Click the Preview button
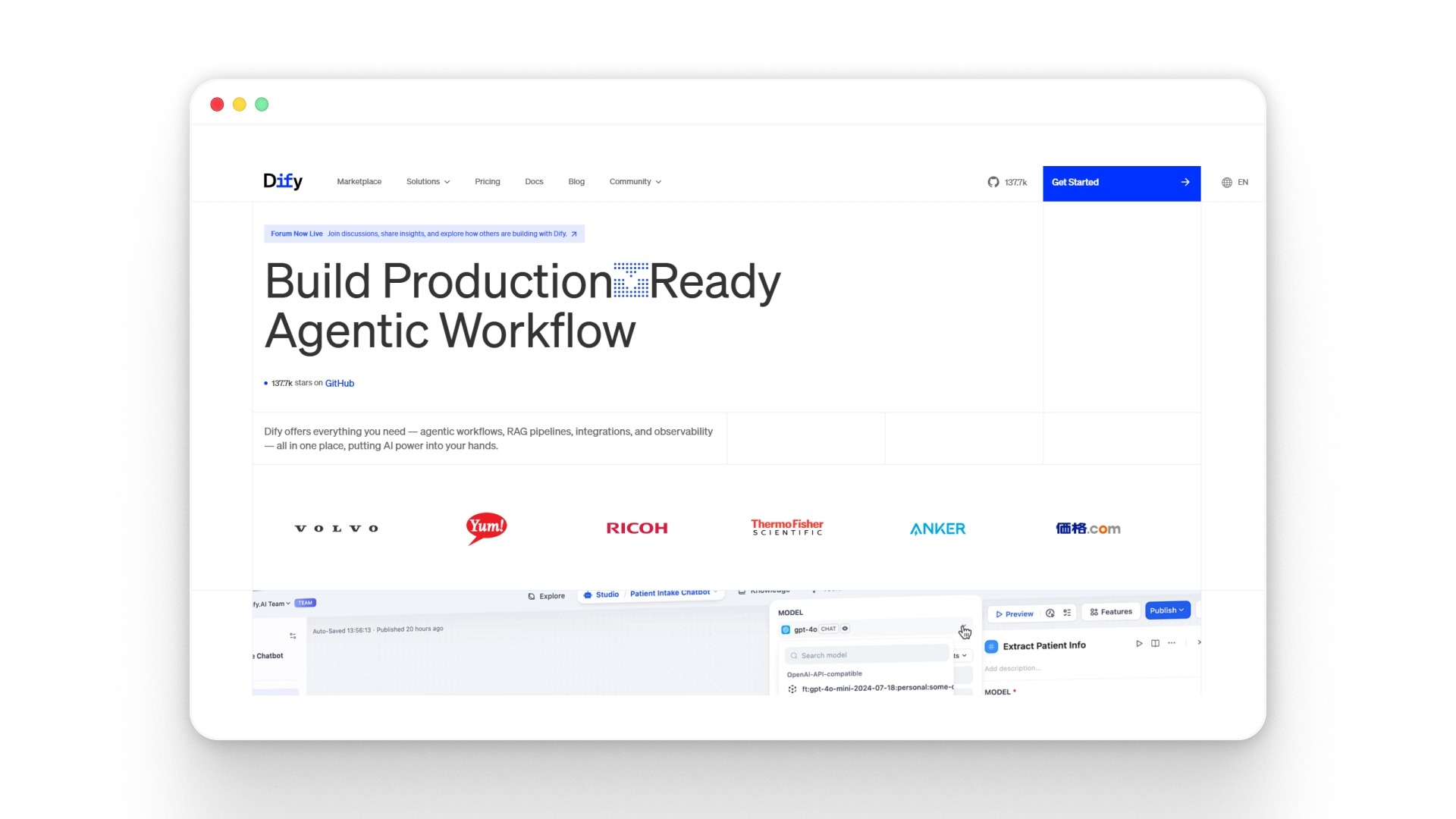The height and width of the screenshot is (819, 1456). [1014, 614]
